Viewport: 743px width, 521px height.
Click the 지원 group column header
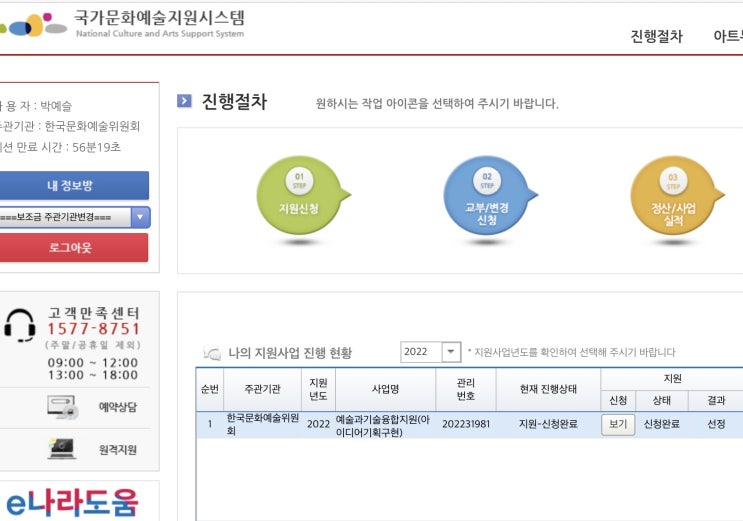click(x=672, y=379)
